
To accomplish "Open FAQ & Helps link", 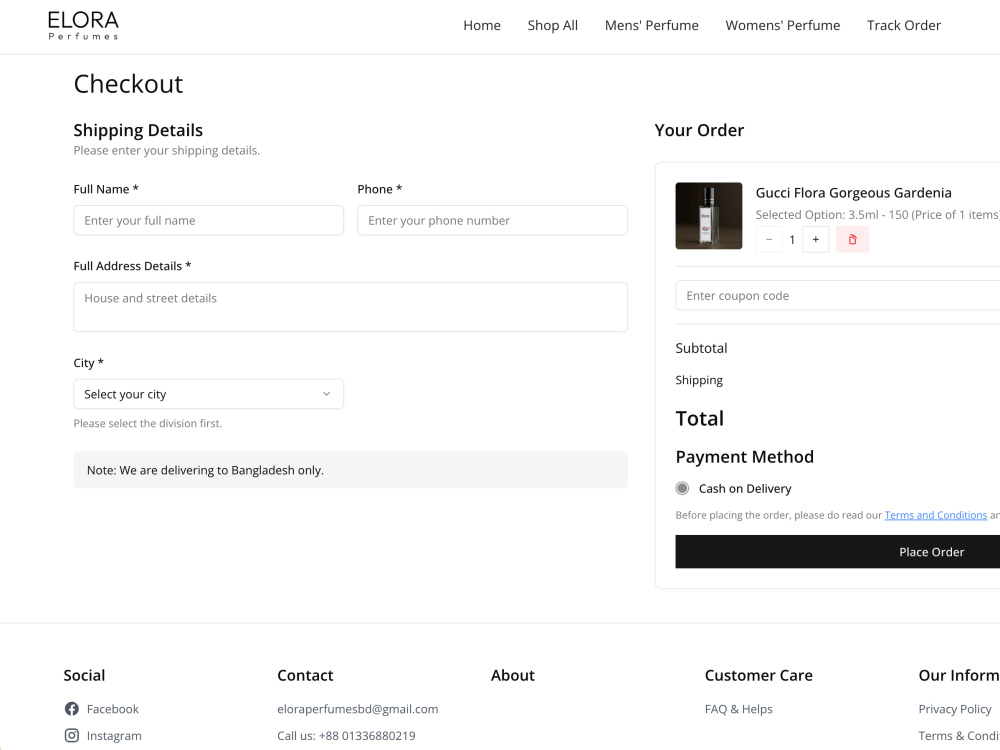I will 739,709.
